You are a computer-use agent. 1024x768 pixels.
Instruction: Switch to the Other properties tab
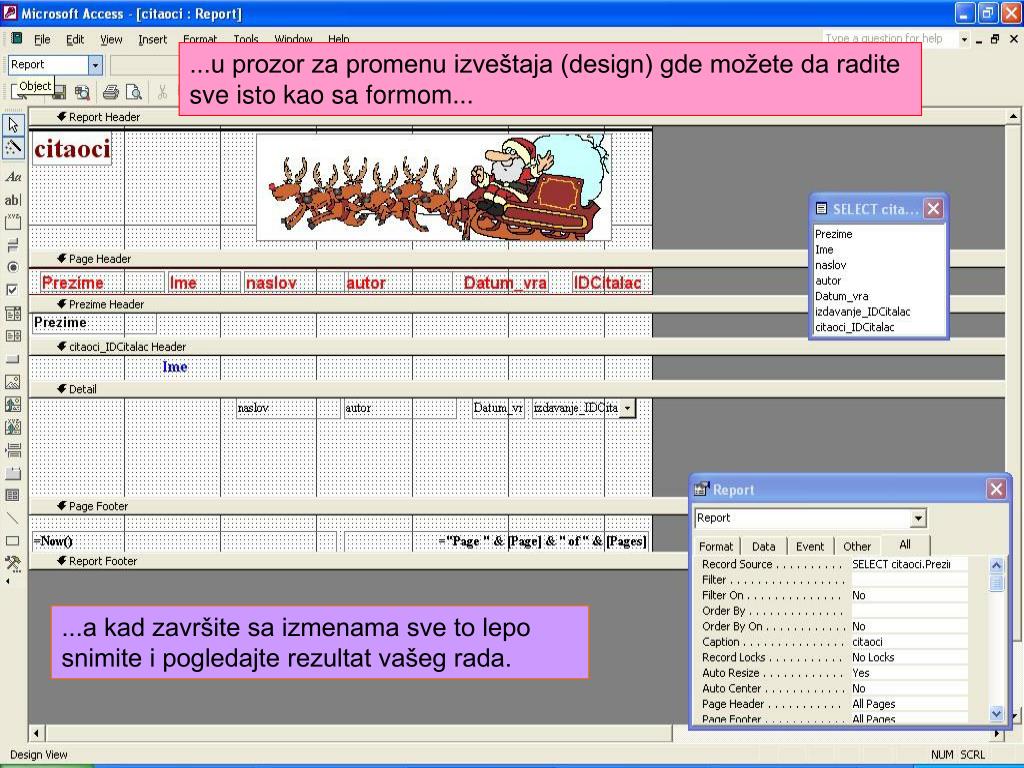click(x=857, y=546)
